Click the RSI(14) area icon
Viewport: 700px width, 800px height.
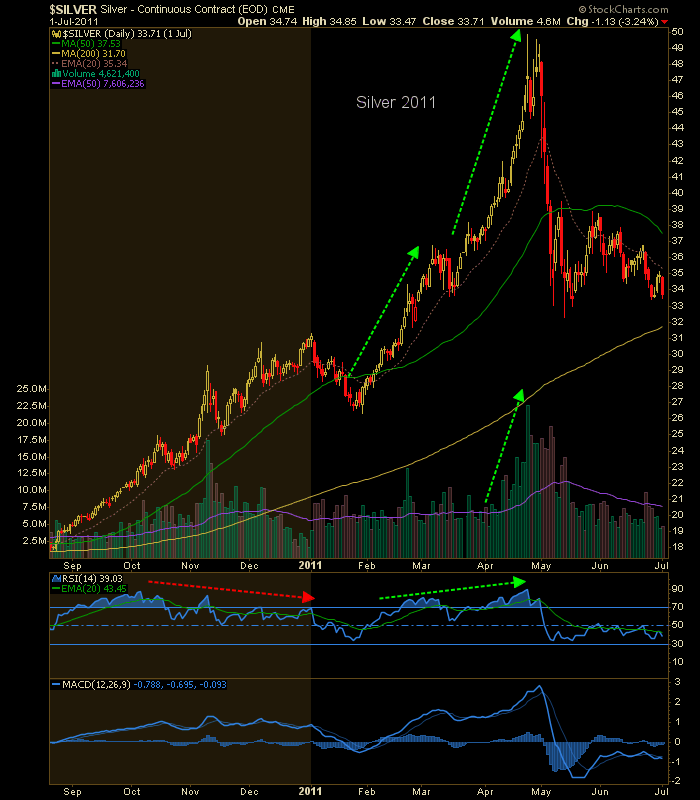coord(56,579)
